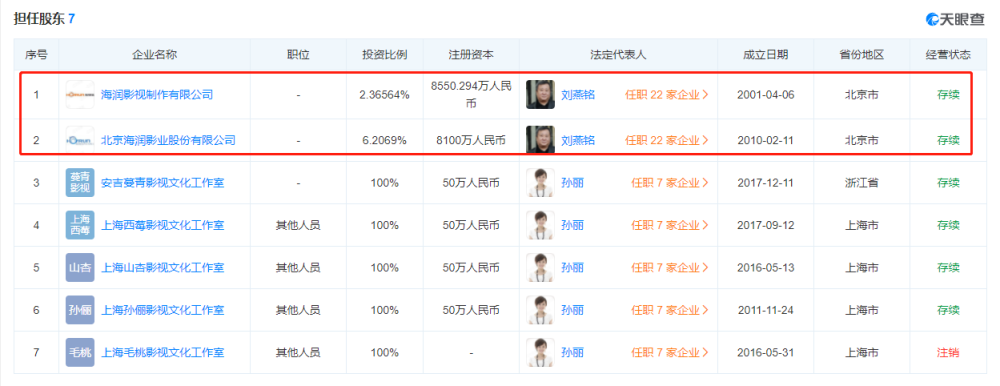Open 北京海润影业股份有限公司 company link

pyautogui.click(x=168, y=140)
